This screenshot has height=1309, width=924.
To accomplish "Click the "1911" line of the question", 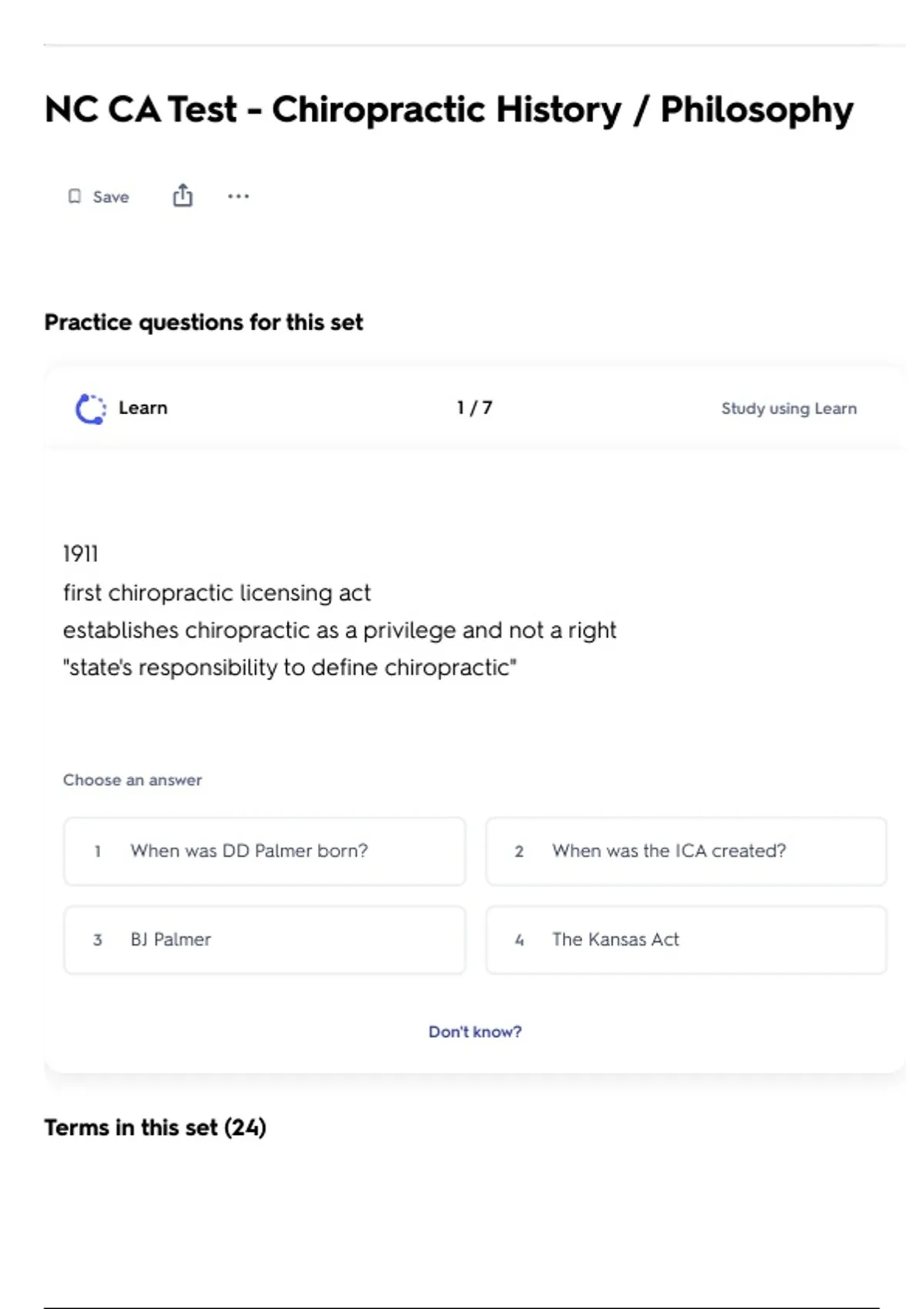I will click(x=80, y=554).
